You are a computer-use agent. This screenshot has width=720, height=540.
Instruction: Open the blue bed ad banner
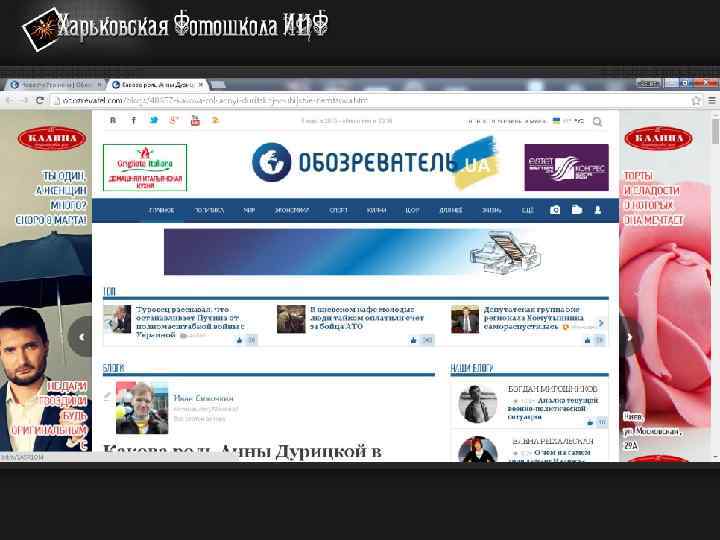354,252
